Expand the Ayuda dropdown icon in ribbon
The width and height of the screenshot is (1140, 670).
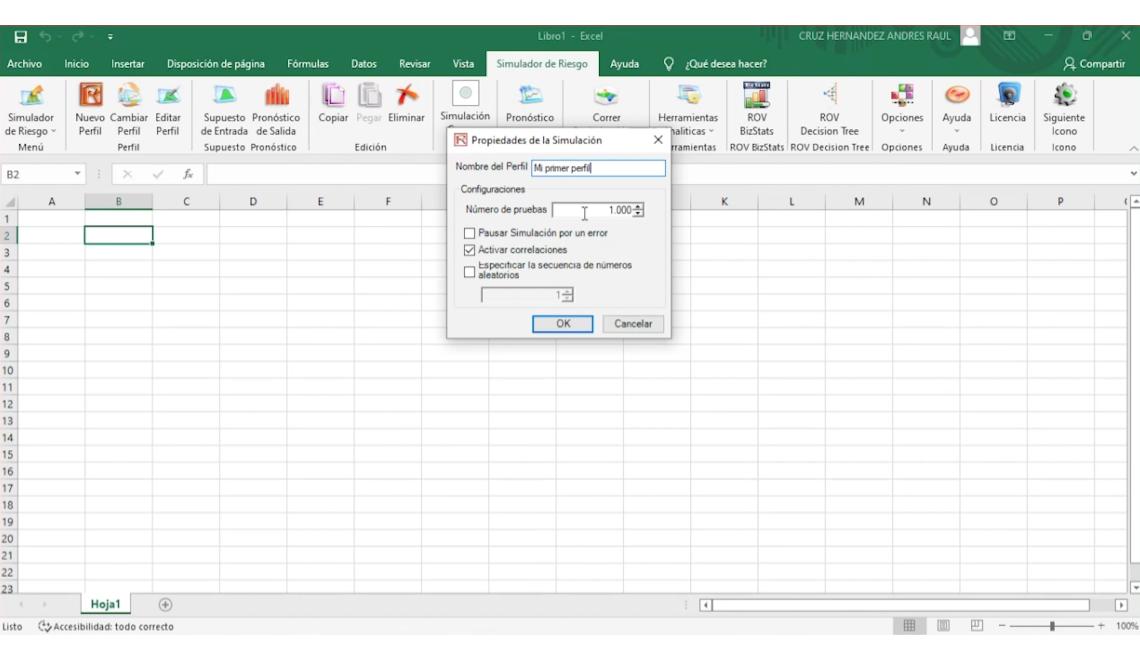[957, 132]
